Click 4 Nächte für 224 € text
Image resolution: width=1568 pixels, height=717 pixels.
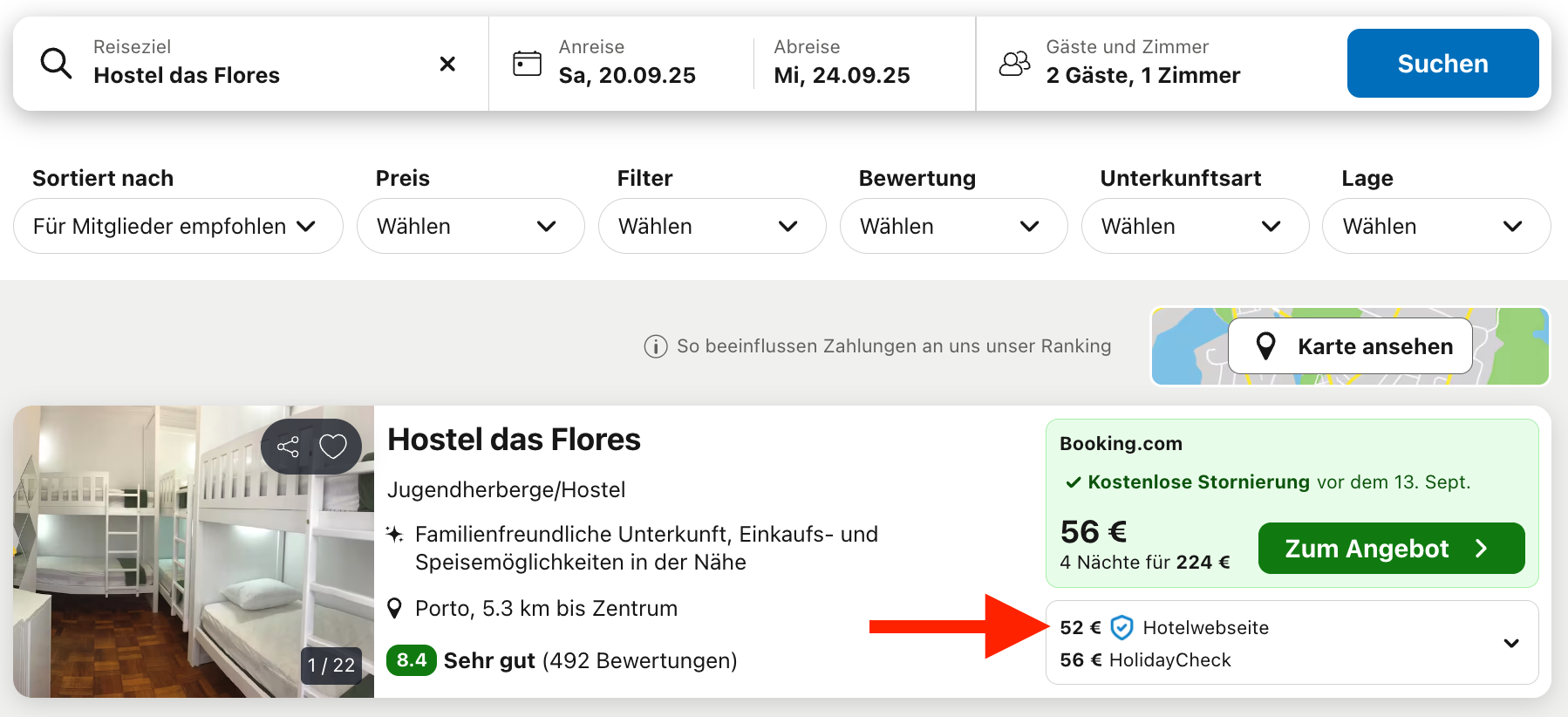pos(1145,563)
